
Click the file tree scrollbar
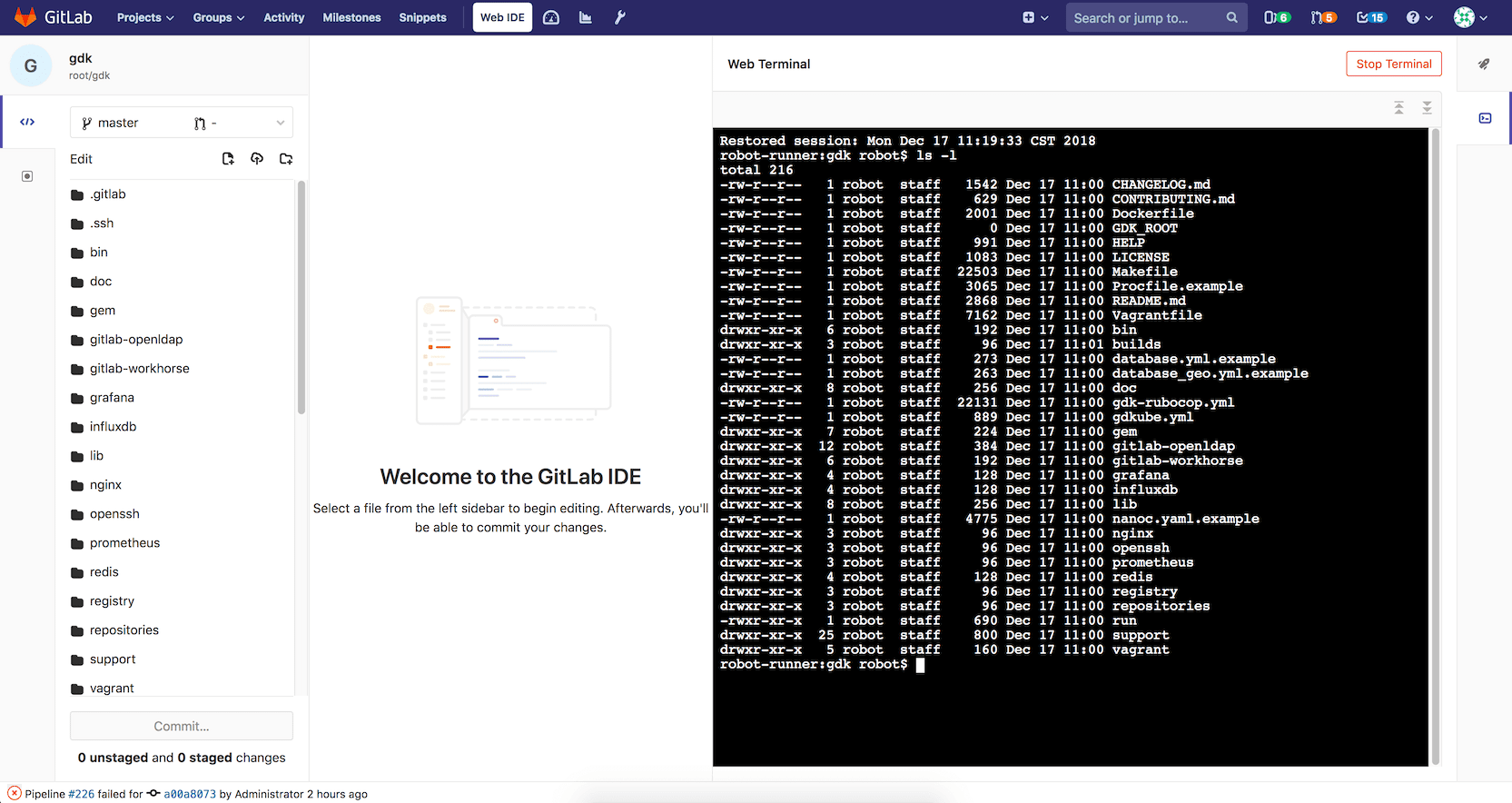point(301,298)
